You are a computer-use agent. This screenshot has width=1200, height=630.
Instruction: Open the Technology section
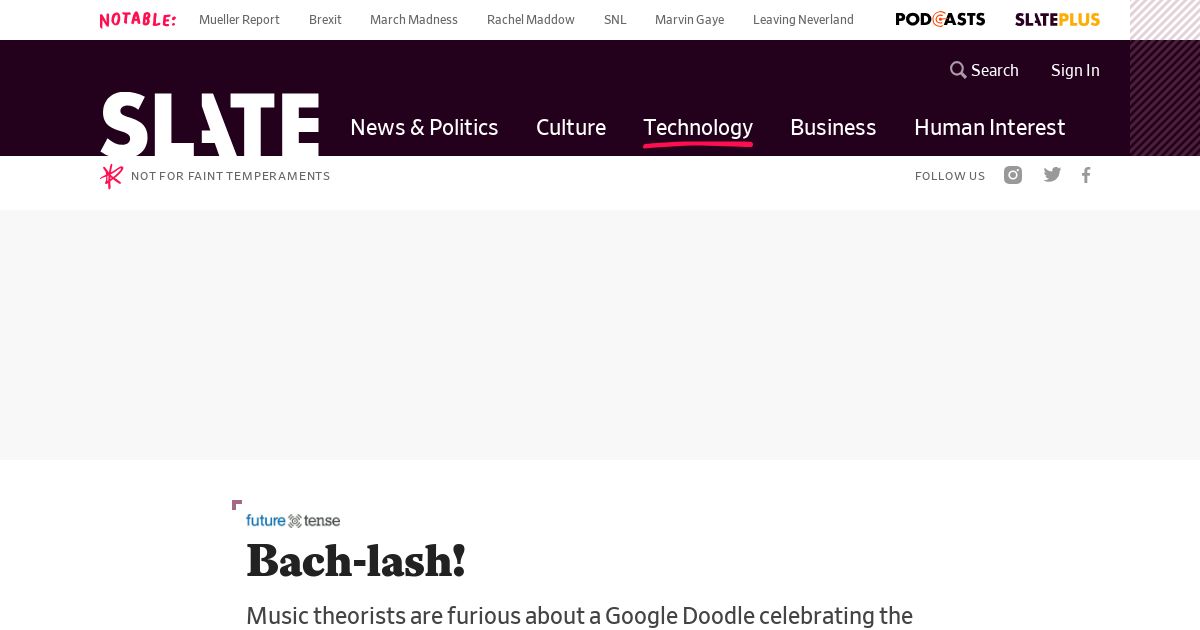pos(698,128)
